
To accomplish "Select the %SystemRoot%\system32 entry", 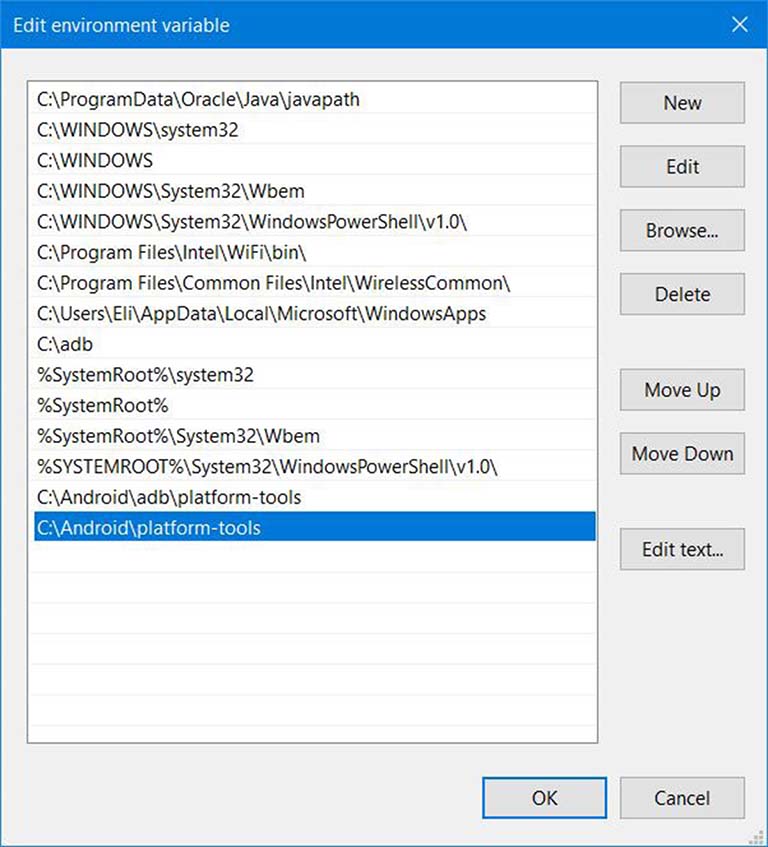I will 314,375.
